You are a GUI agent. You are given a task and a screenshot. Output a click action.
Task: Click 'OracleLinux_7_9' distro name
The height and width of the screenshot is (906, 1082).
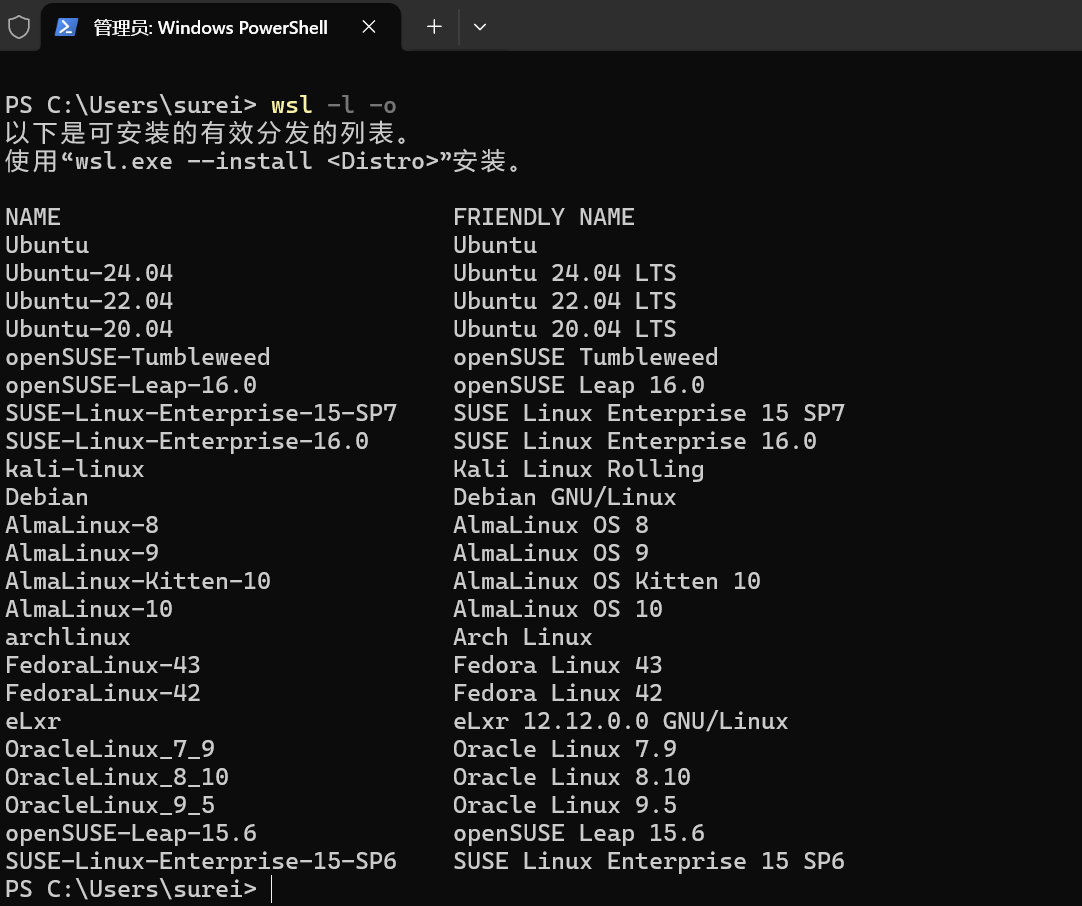[x=110, y=749]
